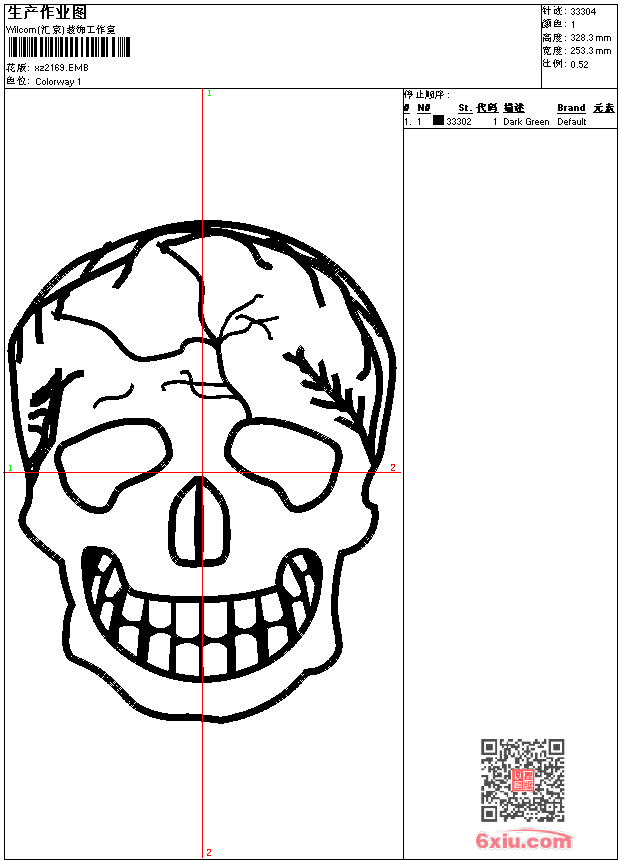Click the Dark Green color swatch

point(438,121)
